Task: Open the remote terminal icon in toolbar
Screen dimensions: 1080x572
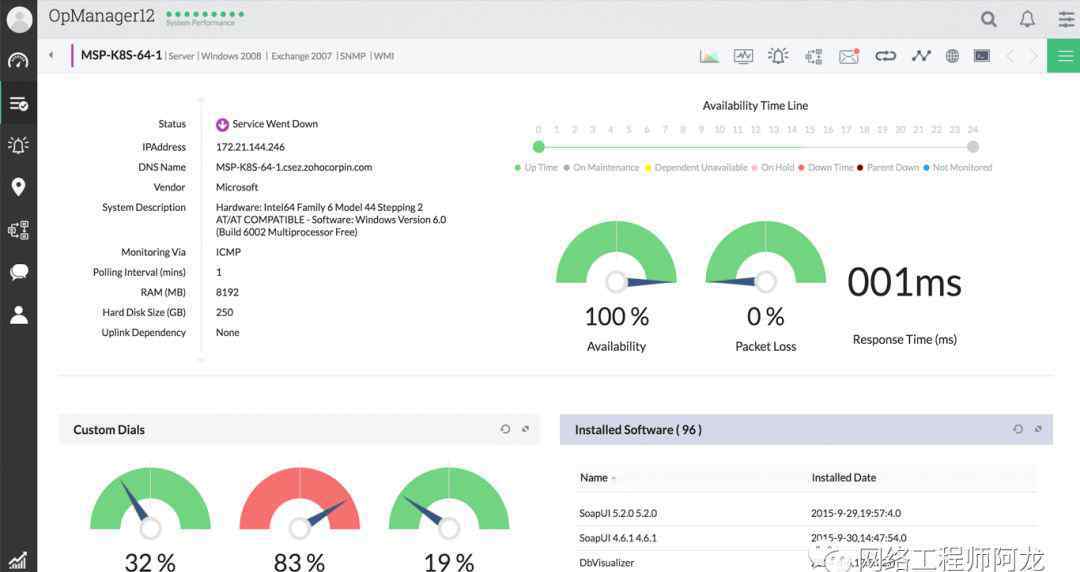Action: (x=982, y=56)
